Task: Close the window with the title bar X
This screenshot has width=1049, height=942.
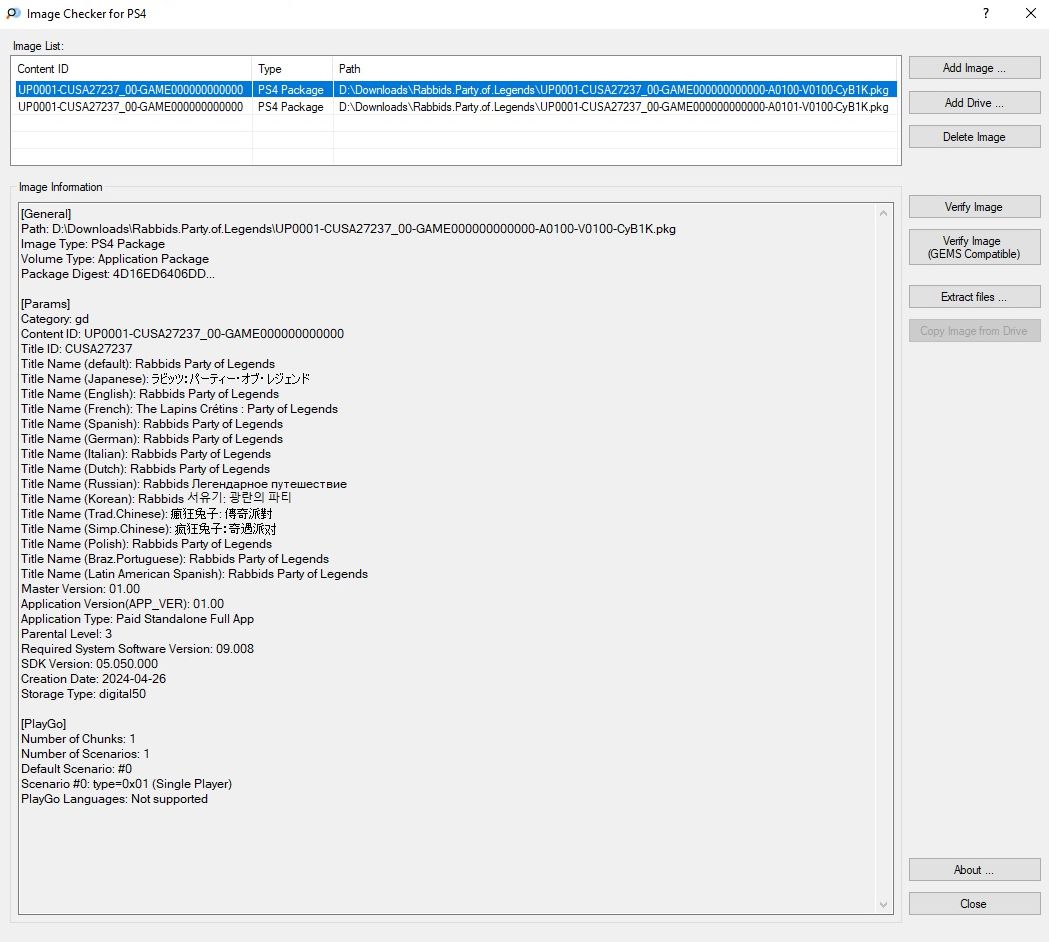Action: coord(1030,13)
